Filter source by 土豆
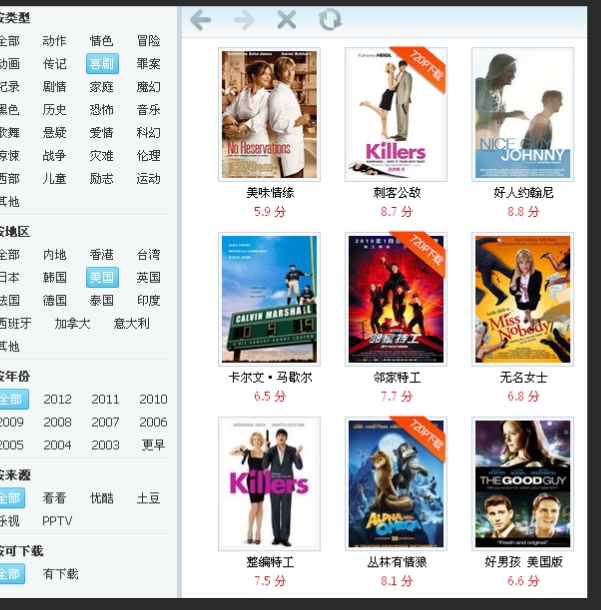This screenshot has width=601, height=610. pyautogui.click(x=149, y=498)
